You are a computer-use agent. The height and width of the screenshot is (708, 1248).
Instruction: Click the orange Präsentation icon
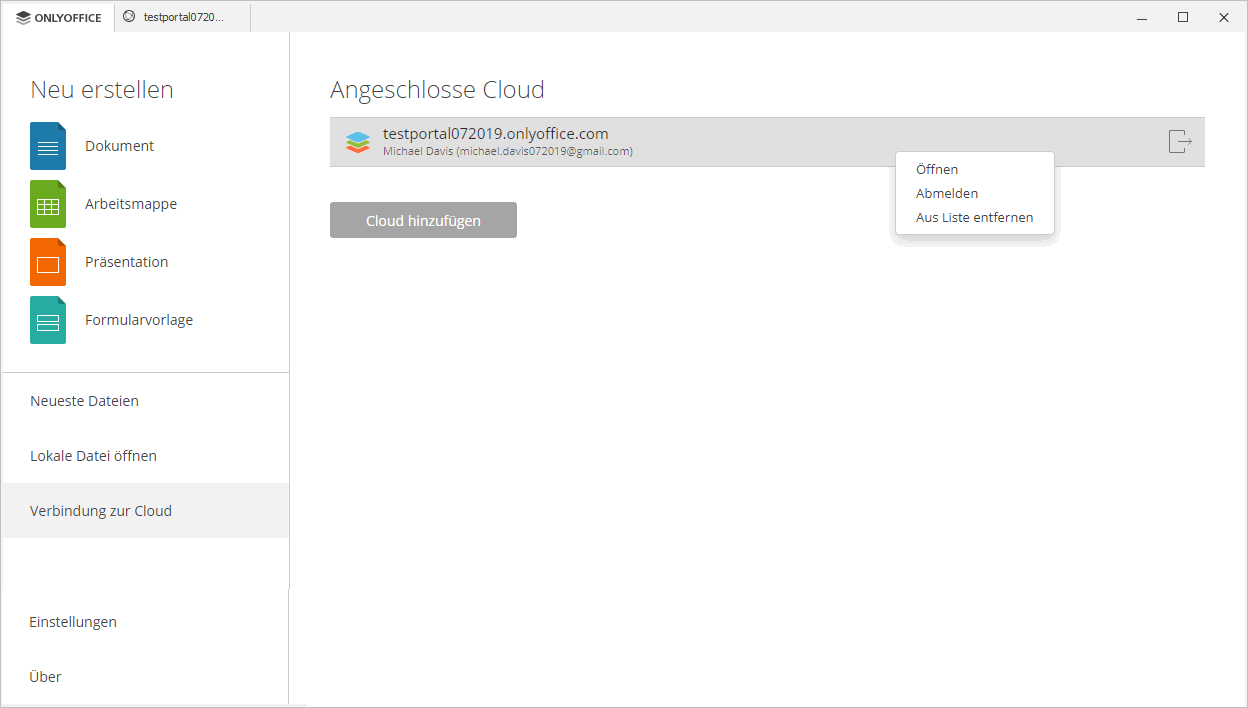48,262
